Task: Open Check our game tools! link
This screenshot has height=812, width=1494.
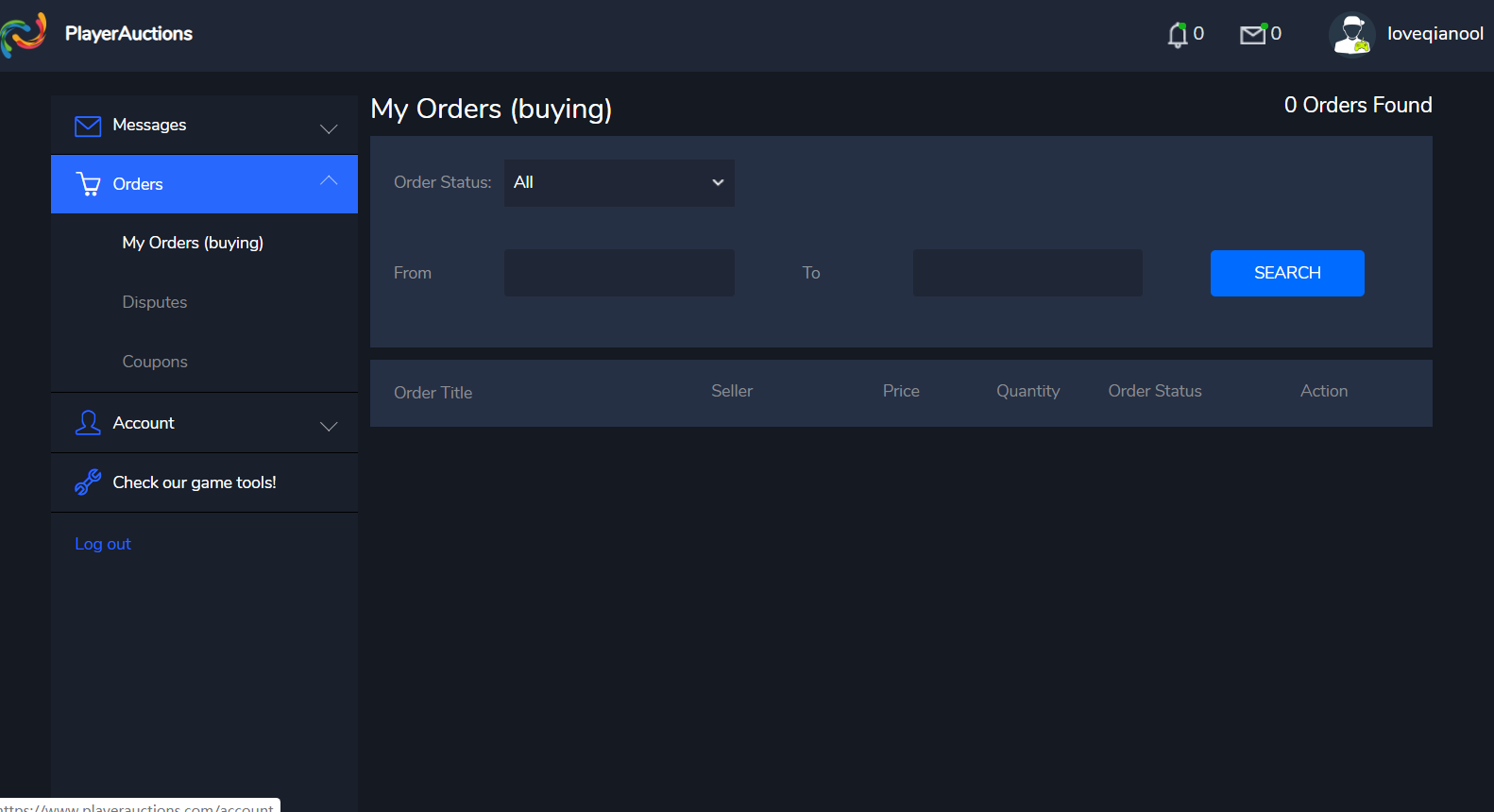Action: [195, 482]
